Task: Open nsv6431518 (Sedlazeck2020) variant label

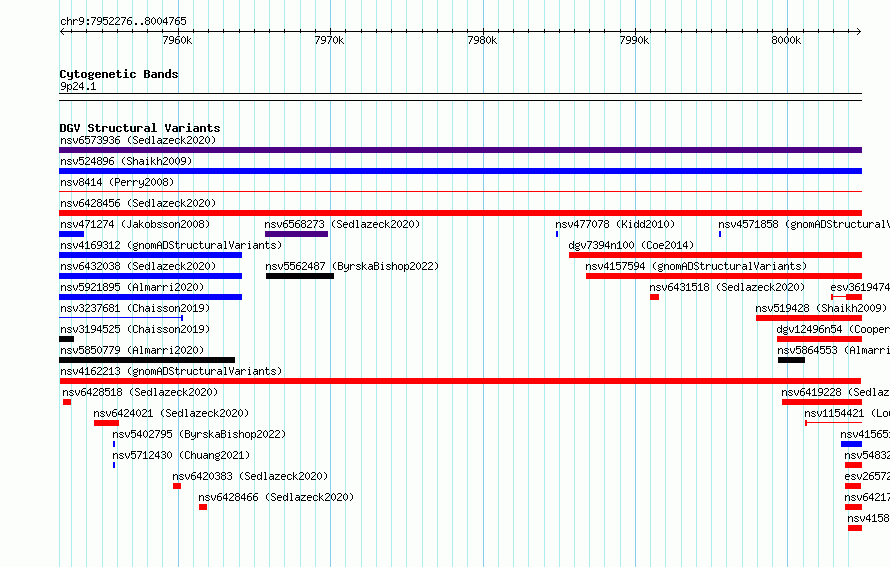Action: click(x=727, y=287)
